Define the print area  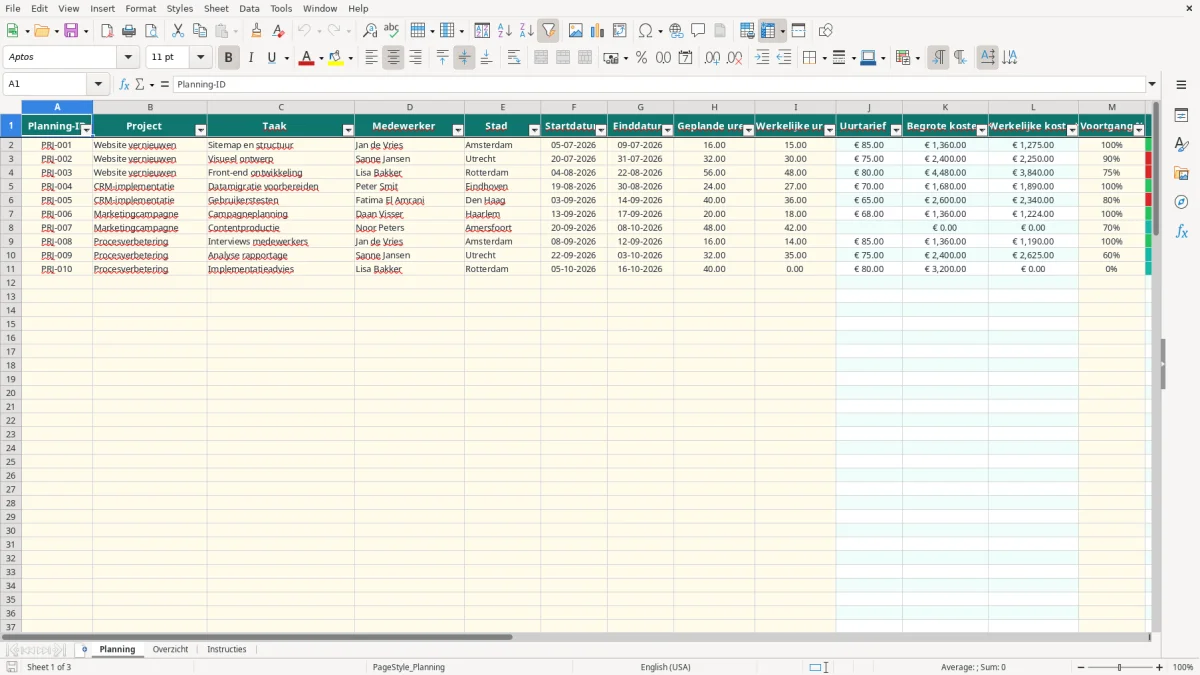(x=747, y=31)
